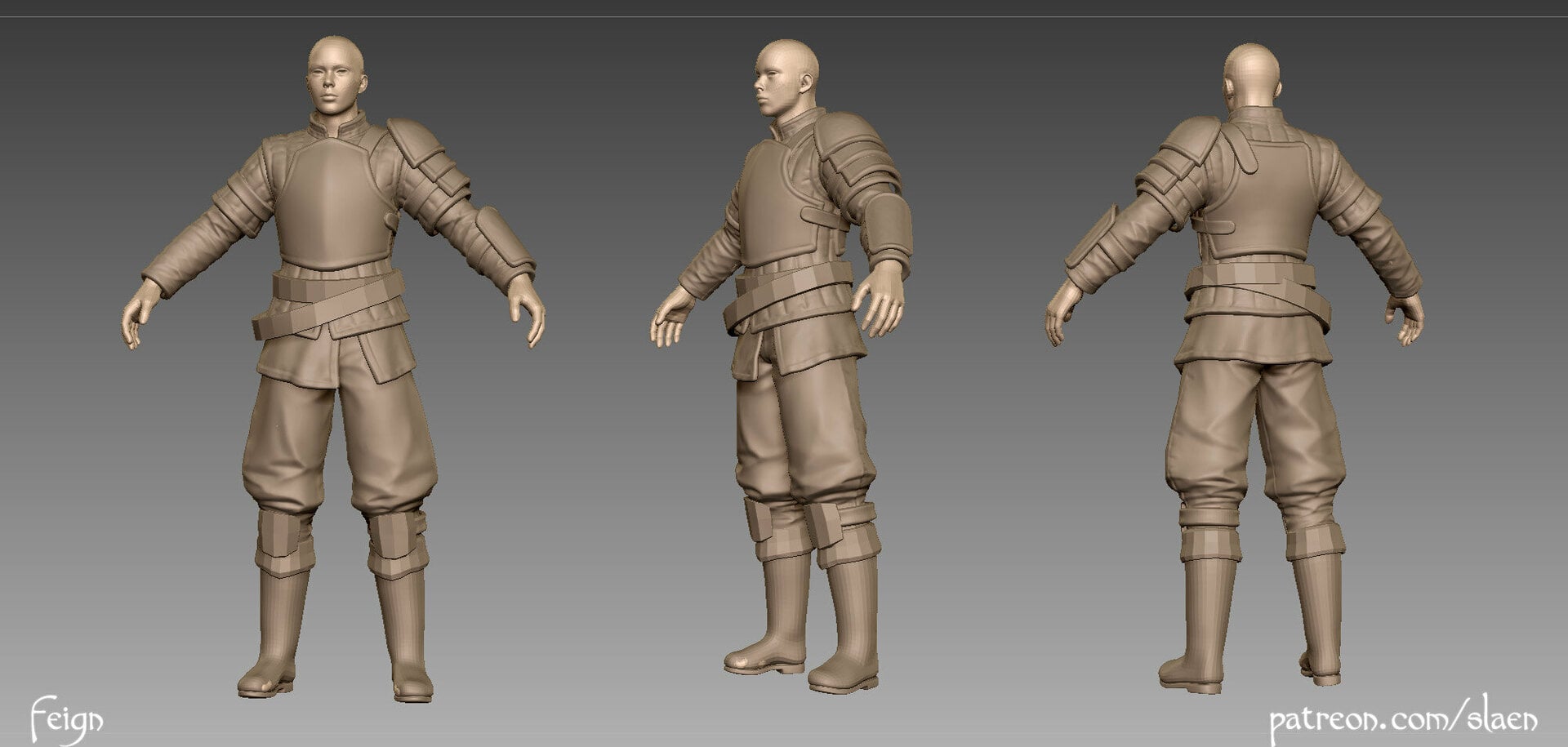Select the back-view character model
The width and height of the screenshot is (1568, 747).
(1236, 367)
